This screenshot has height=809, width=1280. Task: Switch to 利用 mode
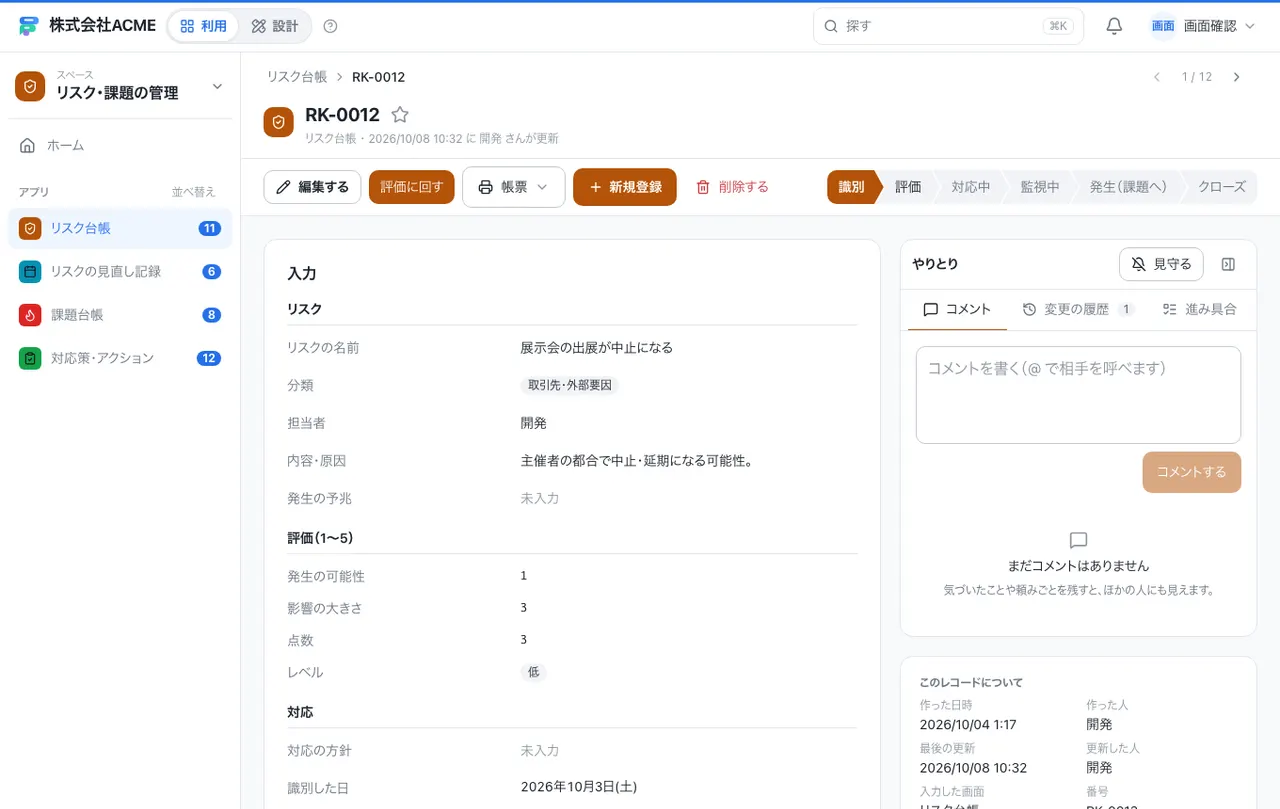point(204,26)
